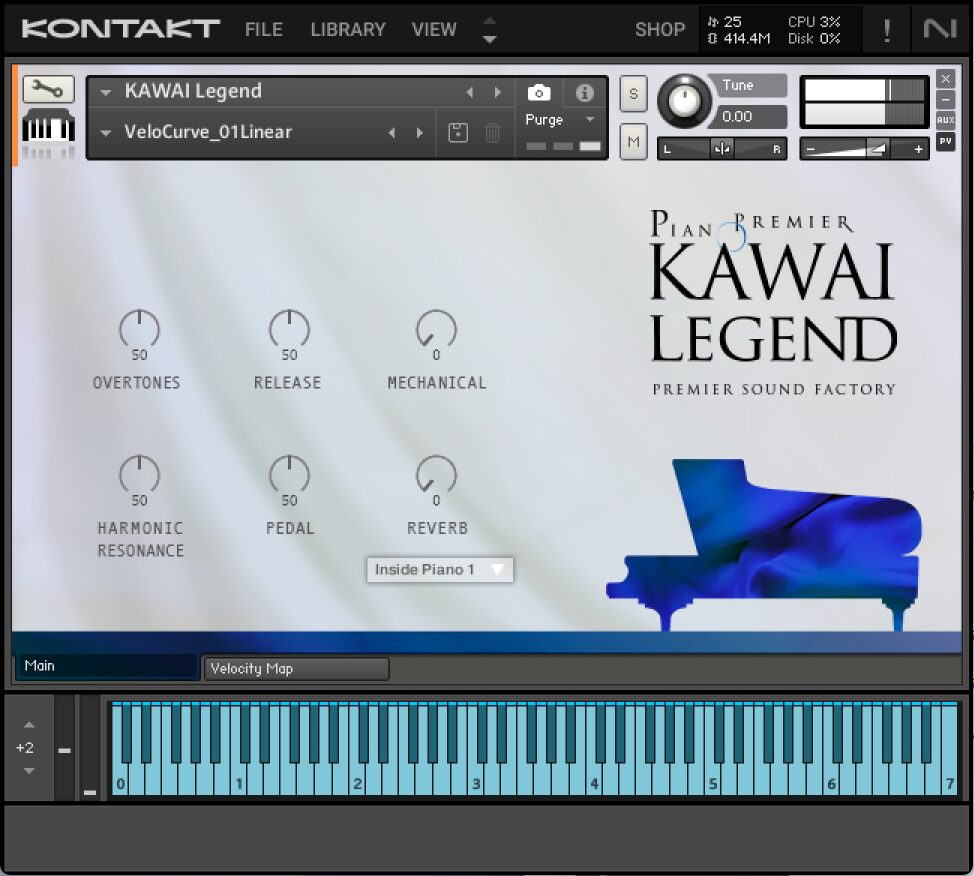Delete snapshot with the trash icon
The height and width of the screenshot is (876, 974).
[493, 132]
